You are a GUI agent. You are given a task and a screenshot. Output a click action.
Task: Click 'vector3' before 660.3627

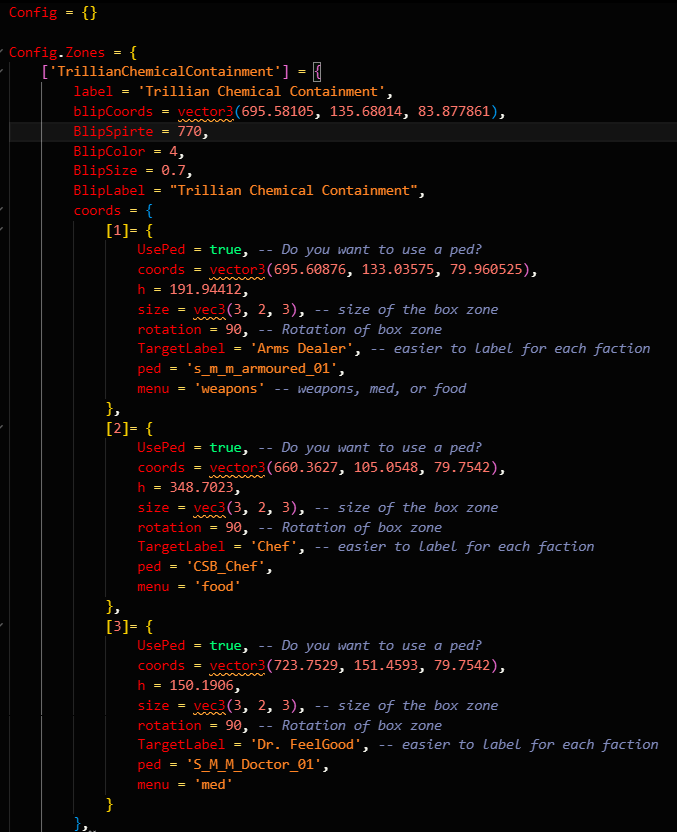pyautogui.click(x=237, y=467)
